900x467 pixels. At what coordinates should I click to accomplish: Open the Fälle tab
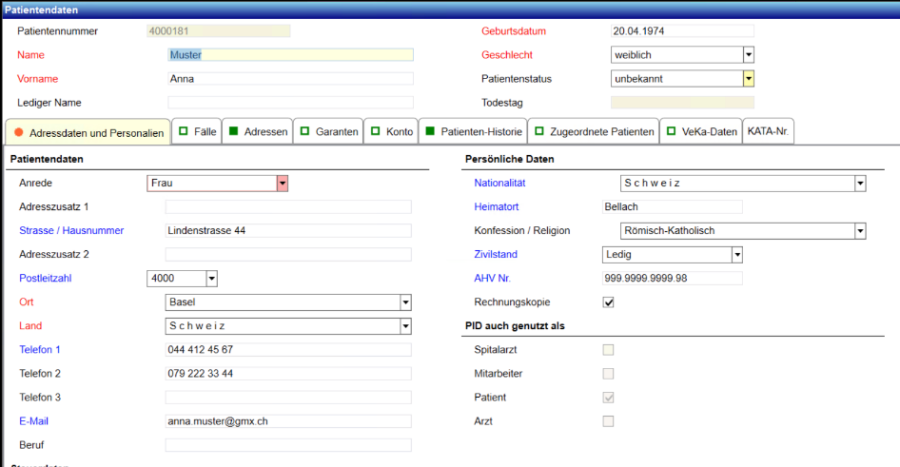click(197, 132)
